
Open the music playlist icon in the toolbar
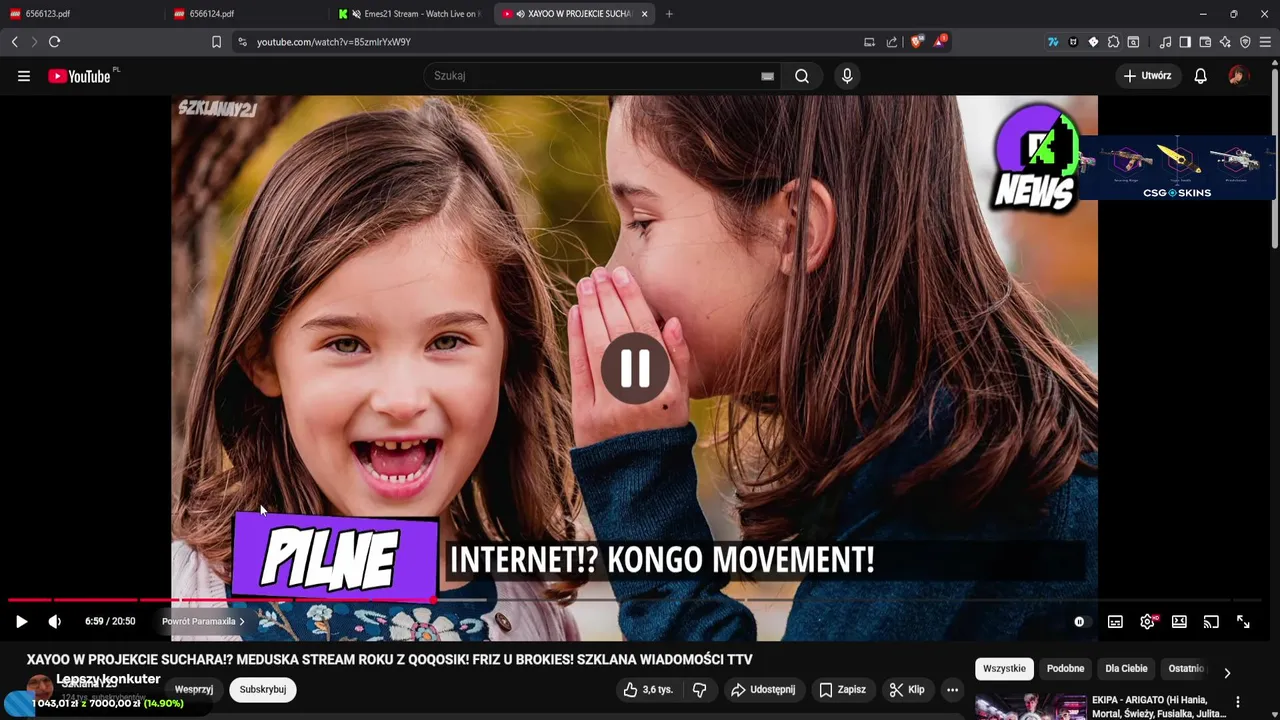click(1165, 42)
